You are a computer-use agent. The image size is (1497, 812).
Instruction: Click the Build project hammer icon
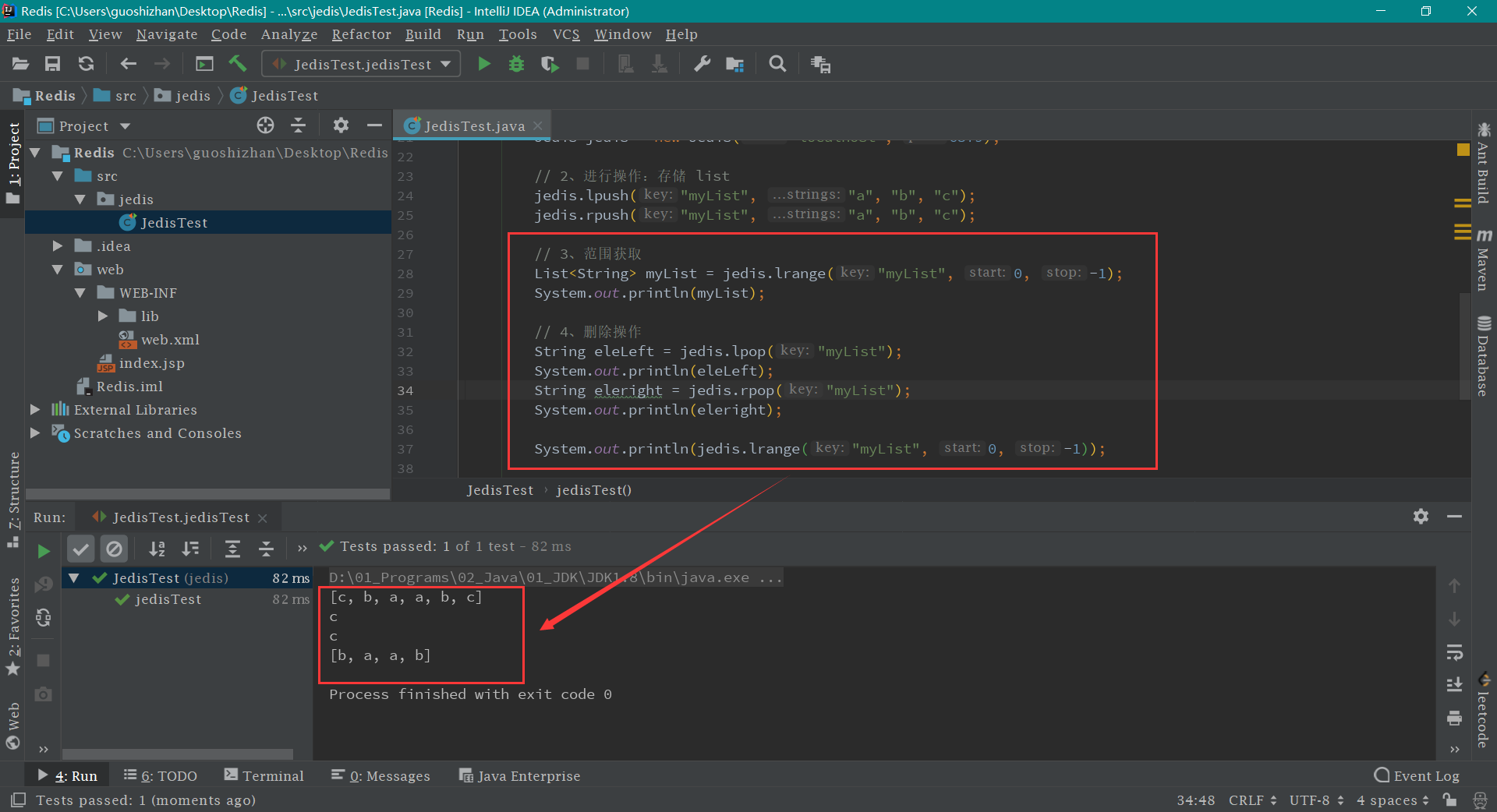click(x=237, y=64)
